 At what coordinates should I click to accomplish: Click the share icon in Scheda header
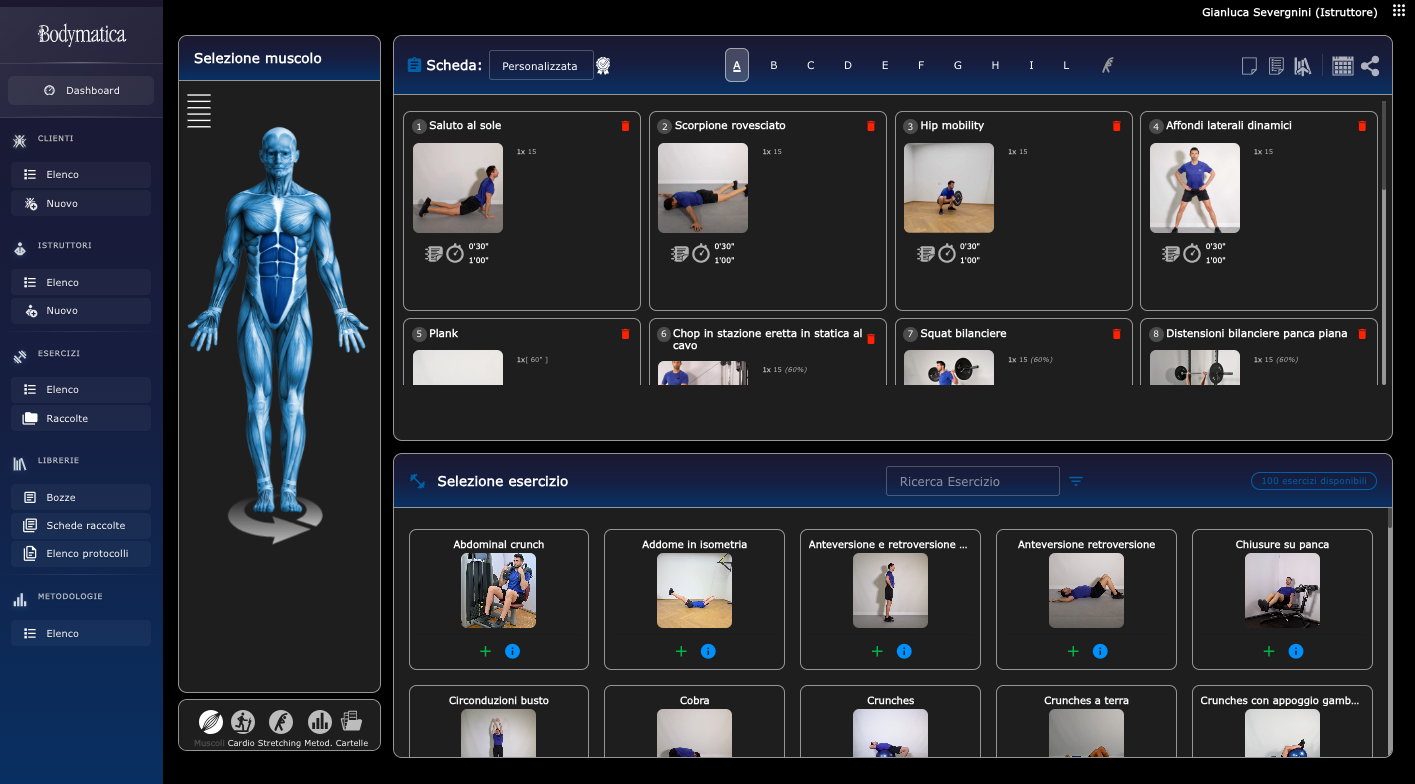(x=1370, y=66)
